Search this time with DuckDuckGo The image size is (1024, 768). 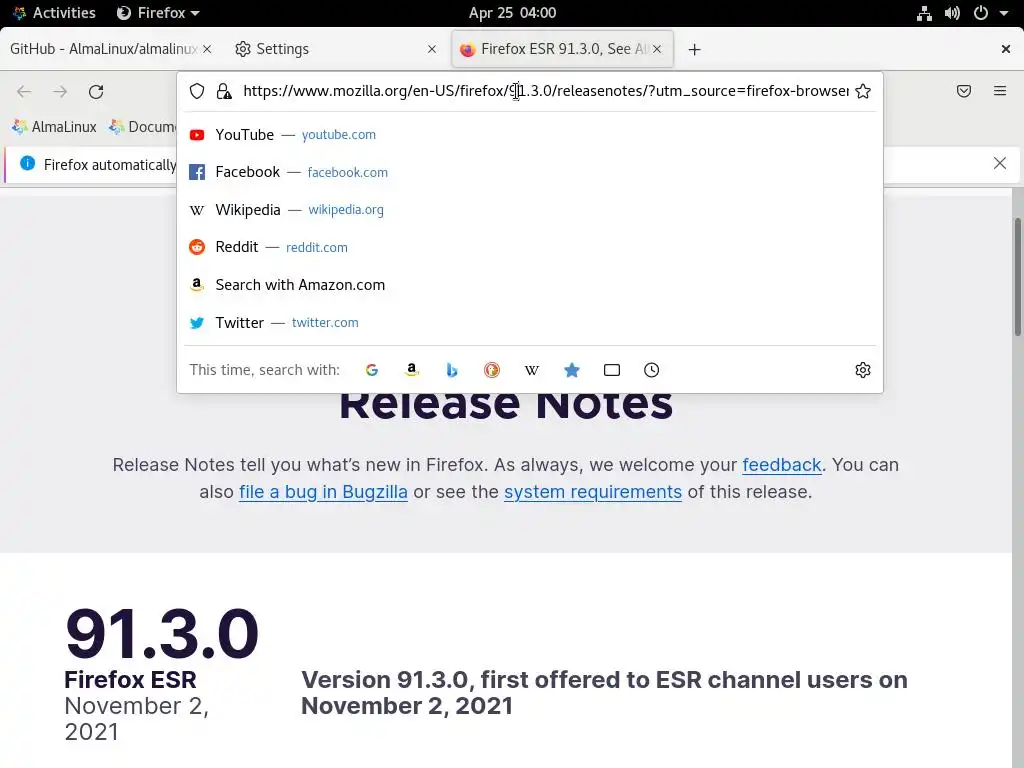pyautogui.click(x=492, y=370)
